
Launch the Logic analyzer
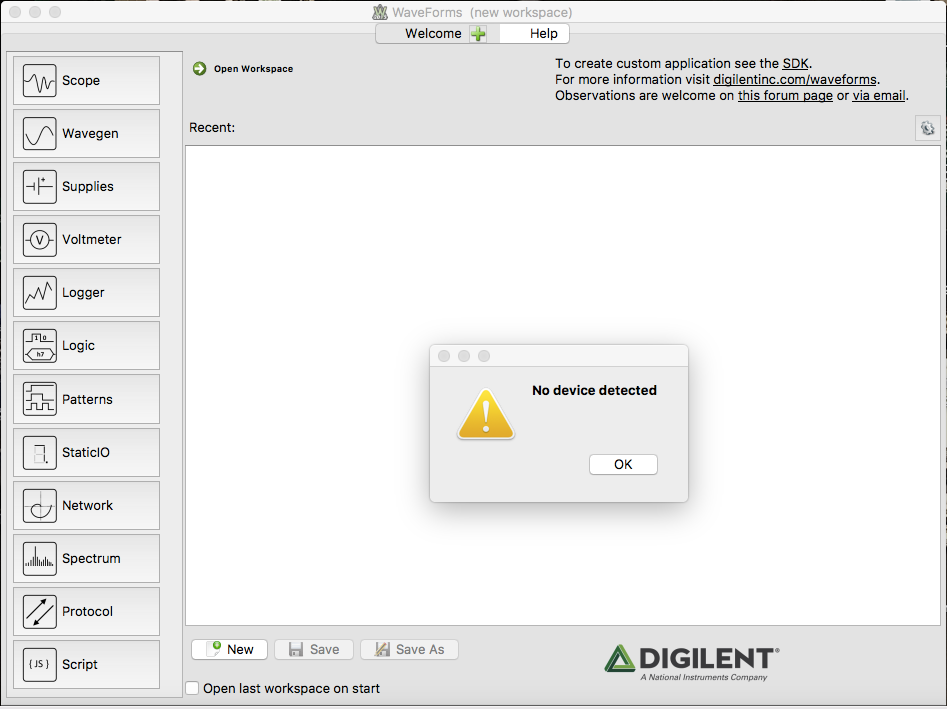86,345
